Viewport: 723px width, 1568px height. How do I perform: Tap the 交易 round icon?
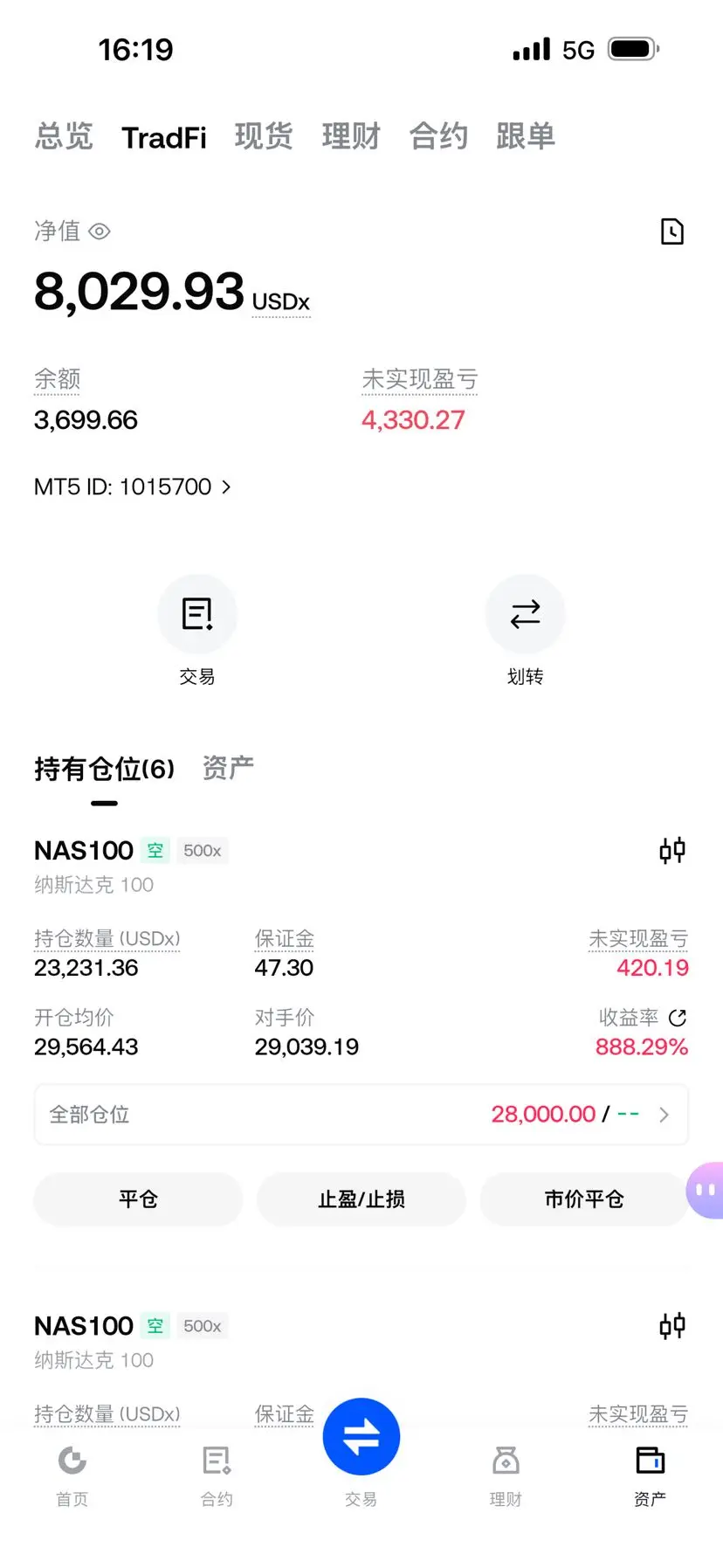click(x=197, y=614)
